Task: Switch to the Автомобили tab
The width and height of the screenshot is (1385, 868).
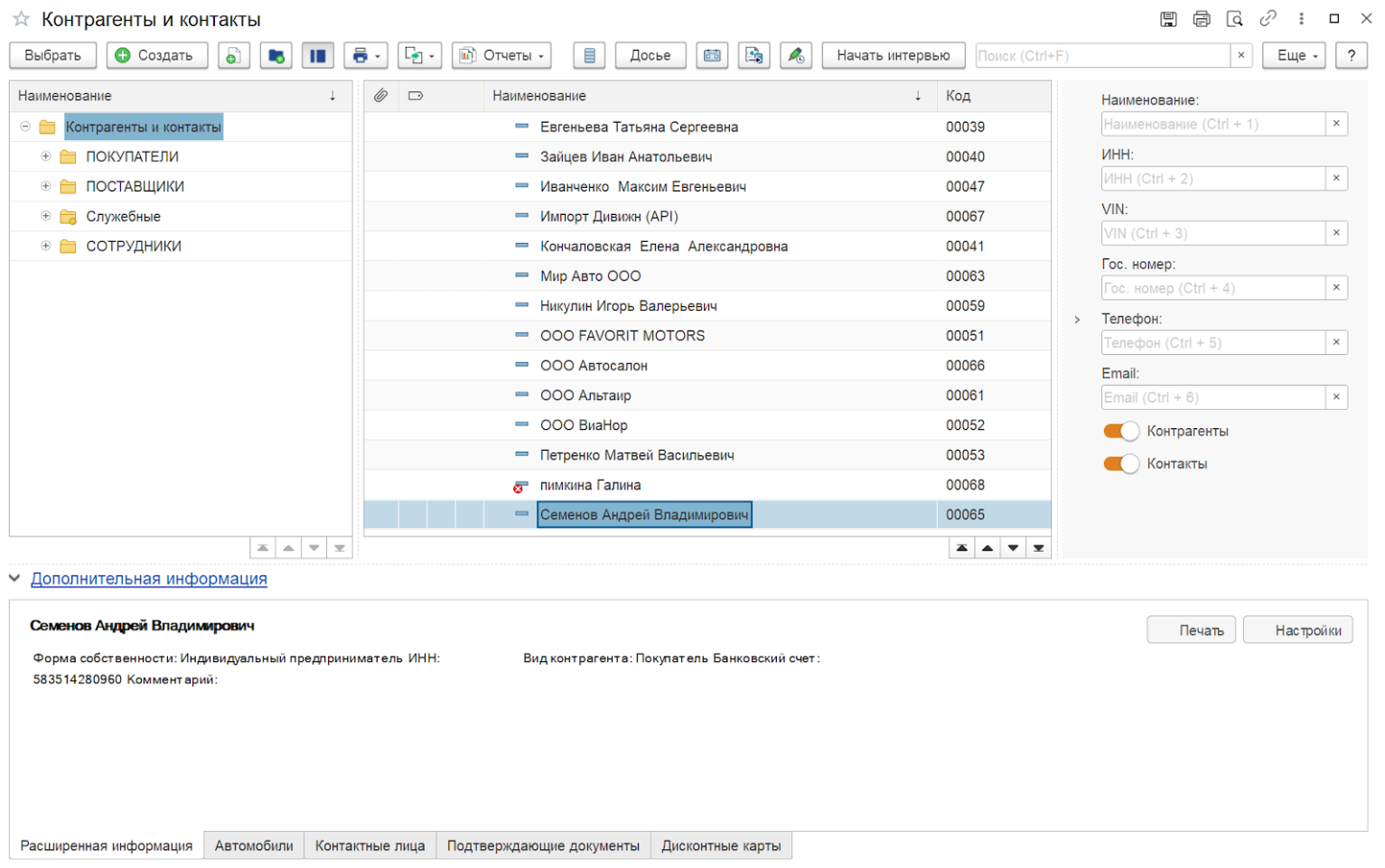Action: click(x=254, y=846)
